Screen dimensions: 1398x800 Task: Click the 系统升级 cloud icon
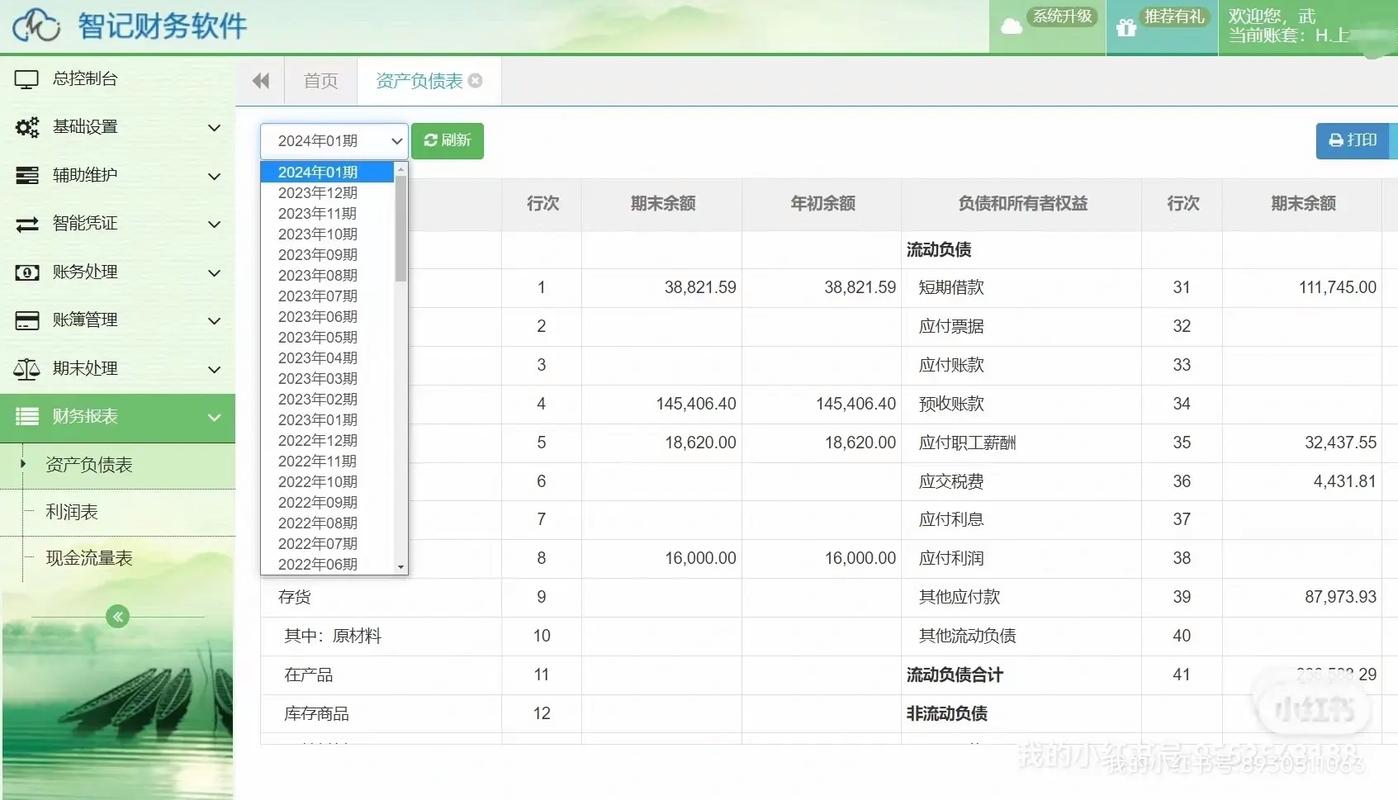click(1012, 27)
